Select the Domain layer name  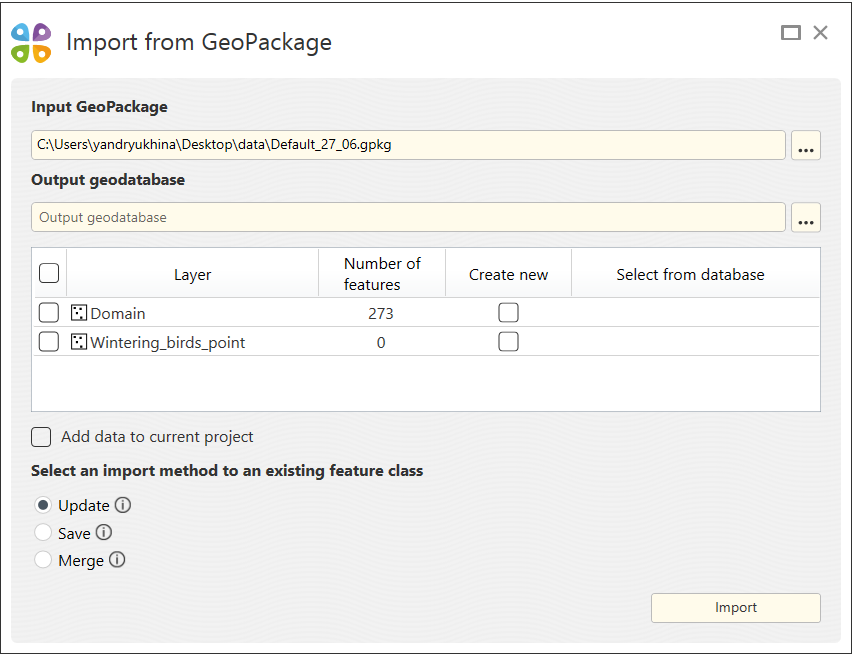[118, 313]
